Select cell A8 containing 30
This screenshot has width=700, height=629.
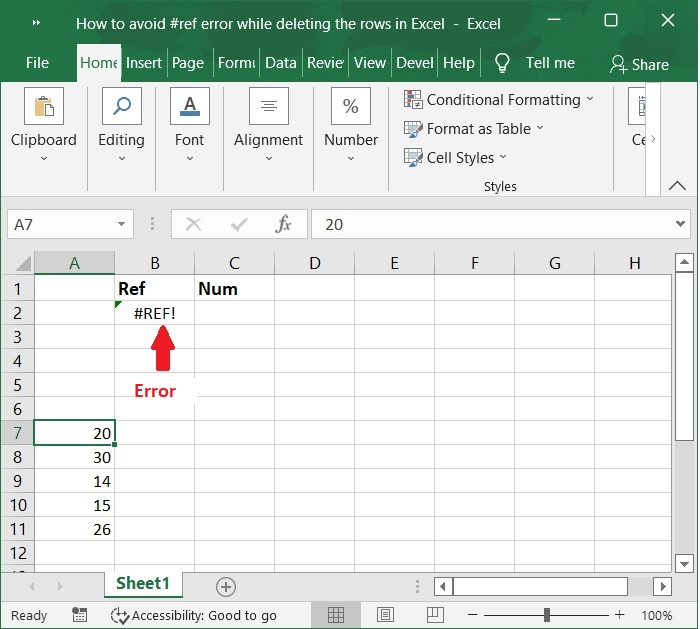75,457
